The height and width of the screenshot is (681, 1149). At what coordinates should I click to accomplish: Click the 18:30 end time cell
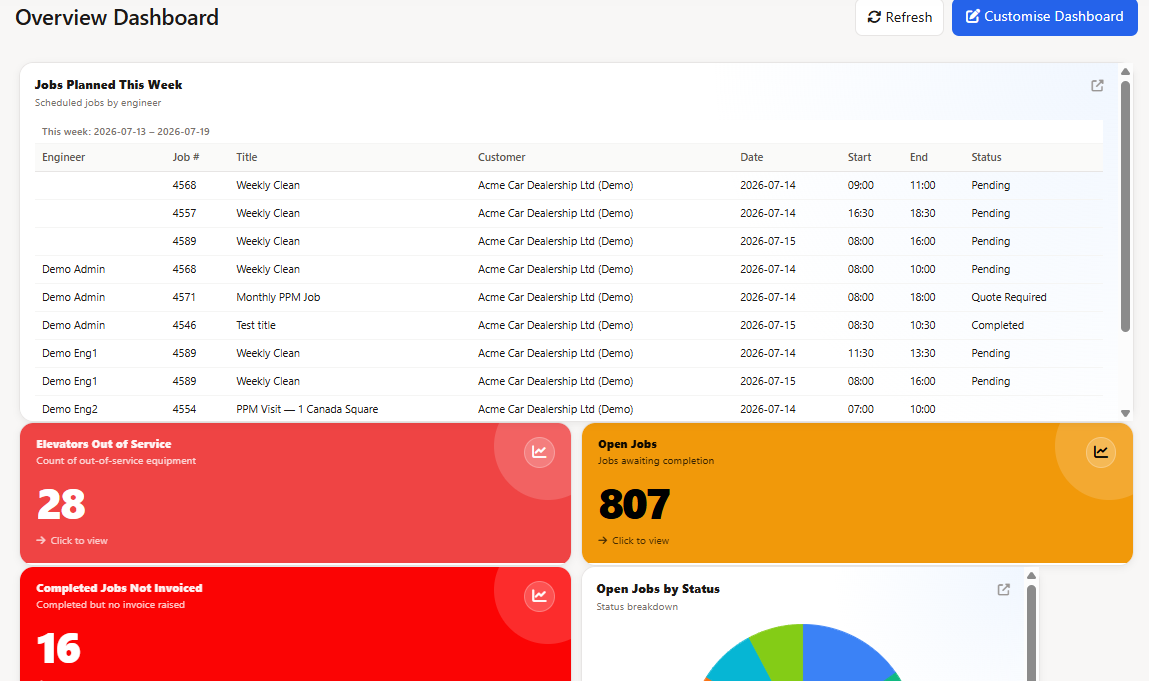click(923, 213)
